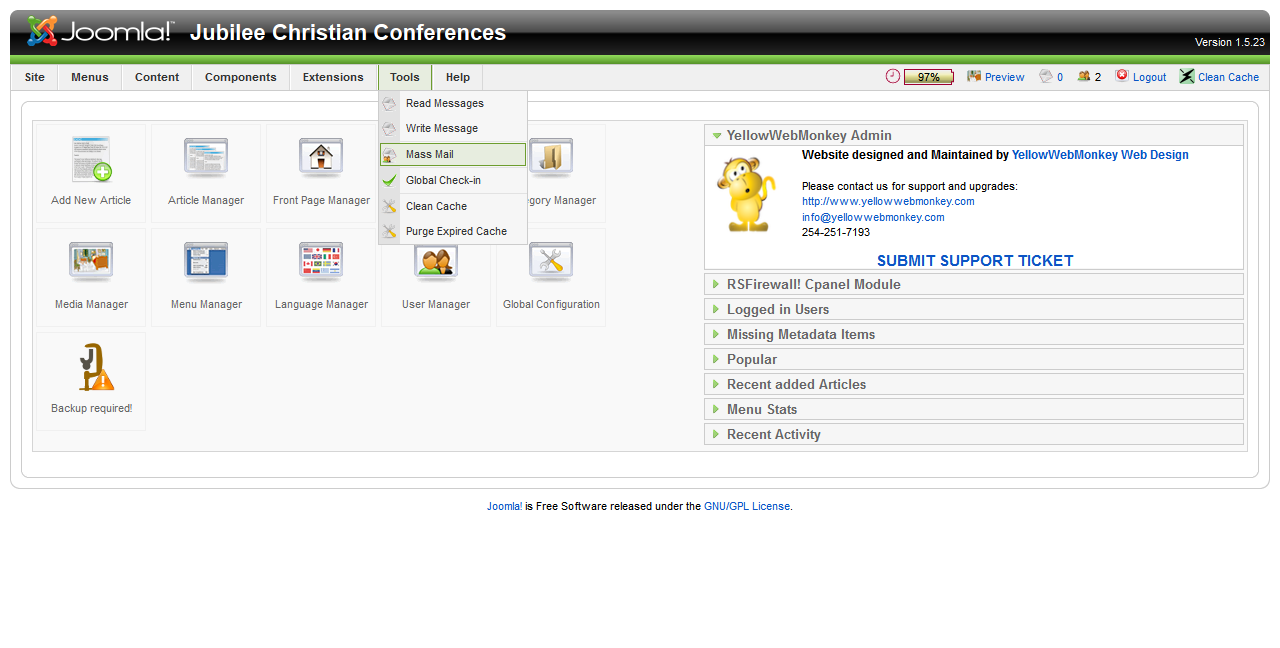Click the 97% session progress bar
The width and height of the screenshot is (1280, 648).
[x=928, y=77]
